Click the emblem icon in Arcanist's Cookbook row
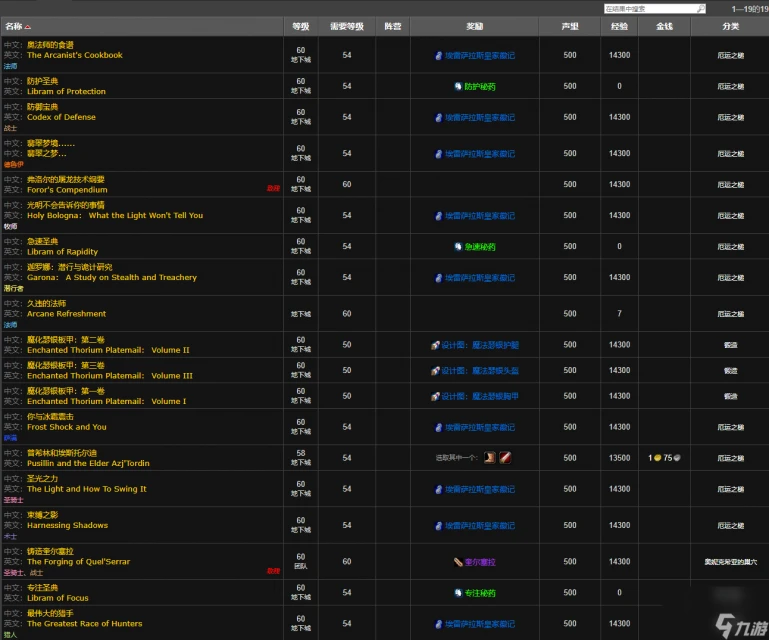This screenshot has height=640, width=769. point(439,55)
